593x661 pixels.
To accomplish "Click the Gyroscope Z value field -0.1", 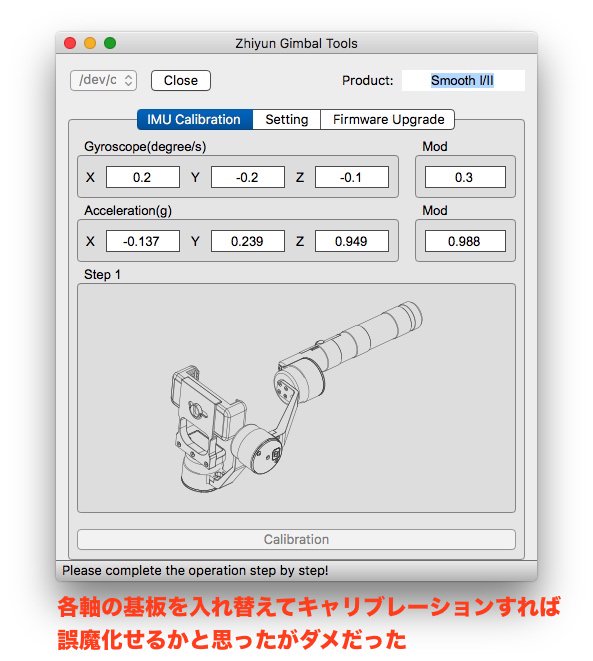I will click(352, 177).
